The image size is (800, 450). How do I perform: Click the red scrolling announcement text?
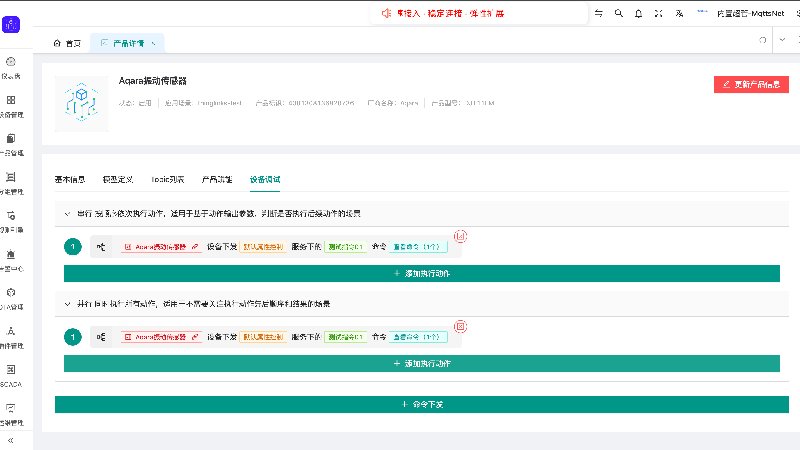[x=450, y=13]
